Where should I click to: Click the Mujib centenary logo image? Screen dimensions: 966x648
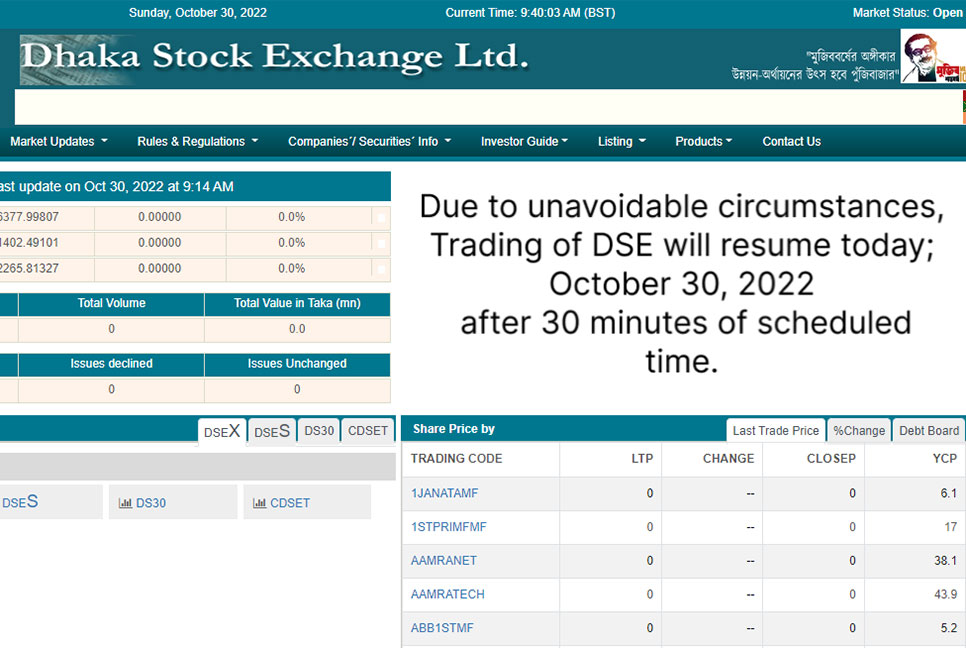[x=933, y=57]
